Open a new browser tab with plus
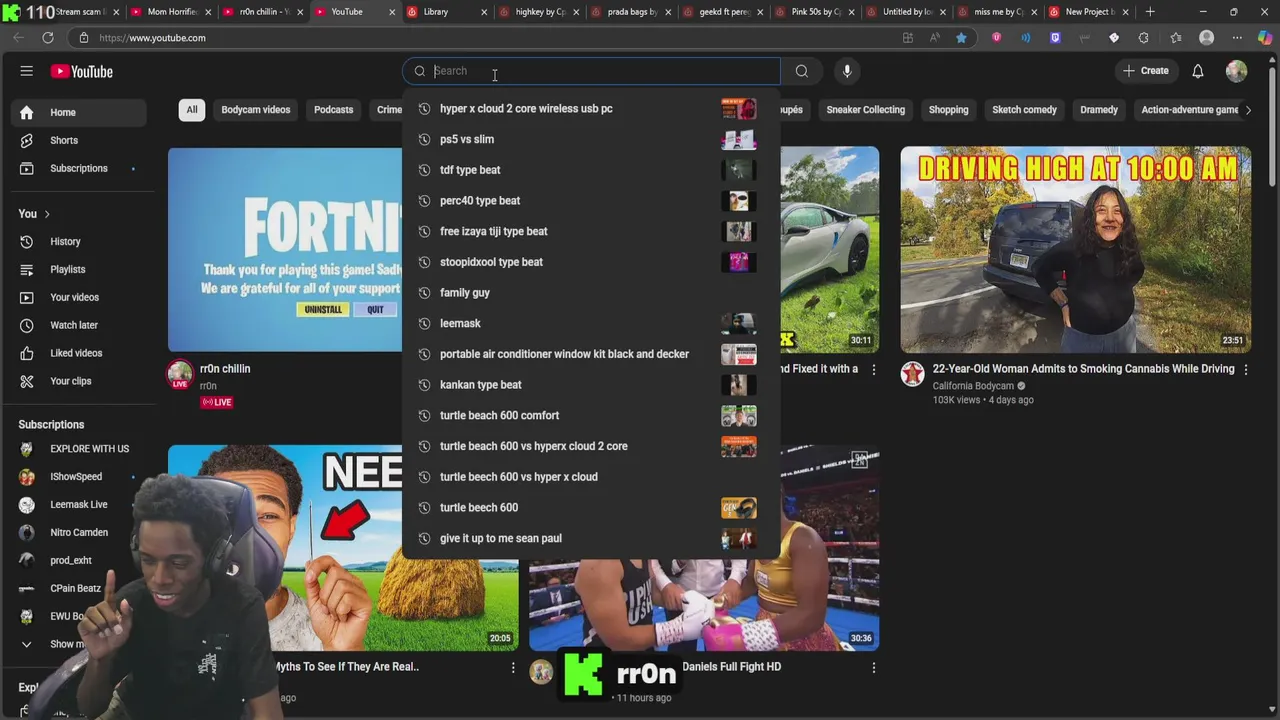This screenshot has height=720, width=1280. coord(1150,12)
